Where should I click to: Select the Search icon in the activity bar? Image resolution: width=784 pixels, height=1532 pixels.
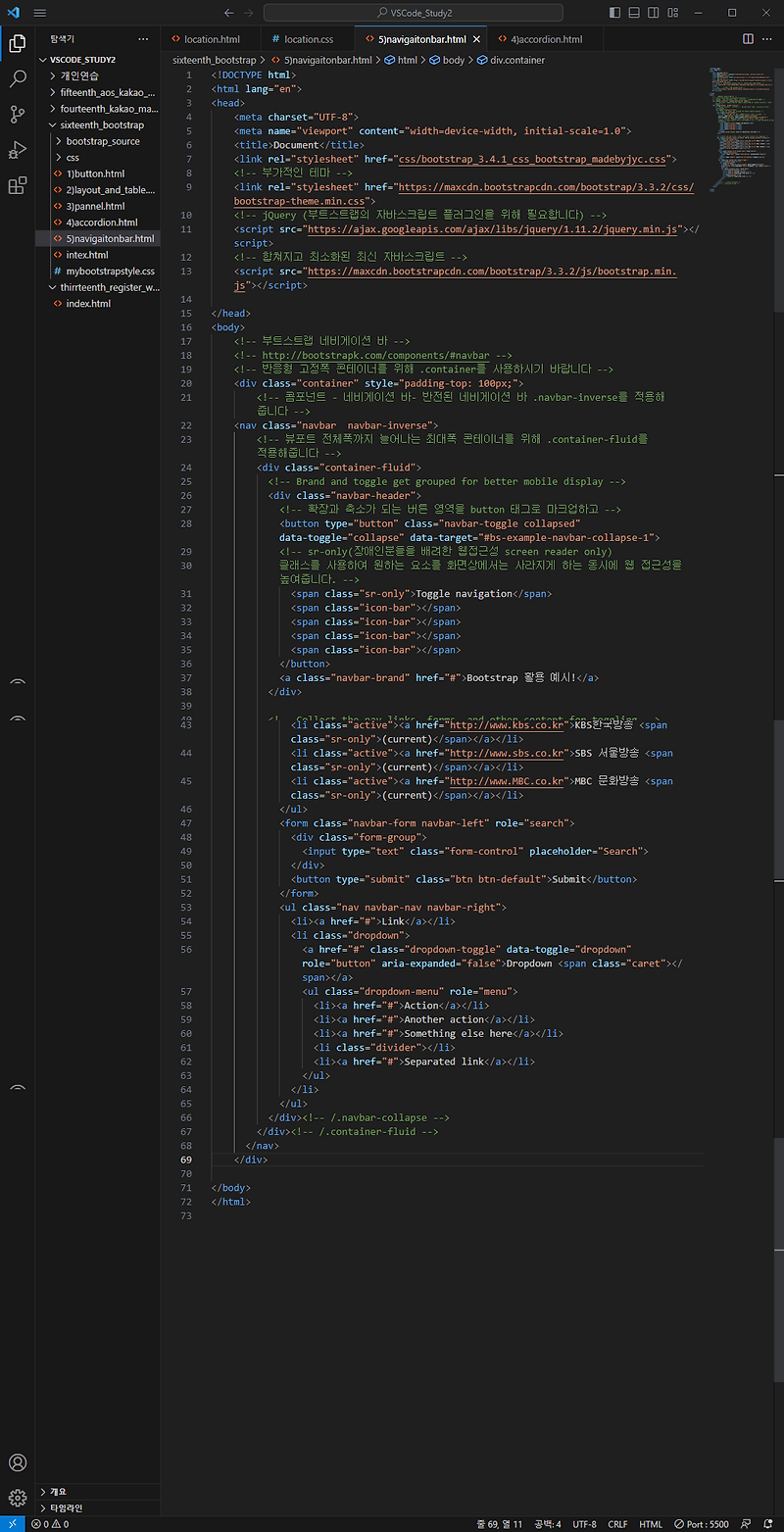coord(17,80)
